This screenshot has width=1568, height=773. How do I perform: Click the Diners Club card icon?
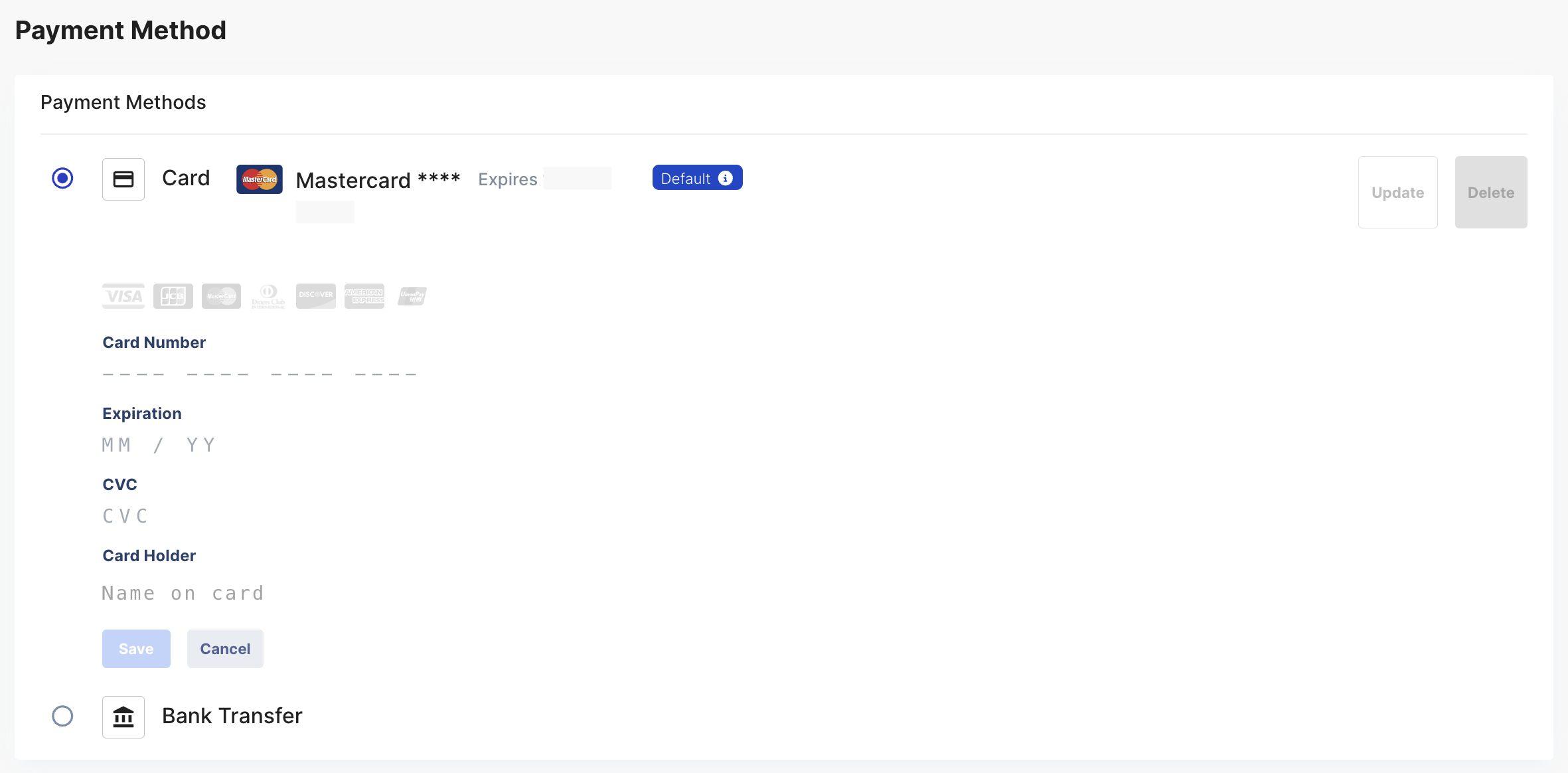268,294
